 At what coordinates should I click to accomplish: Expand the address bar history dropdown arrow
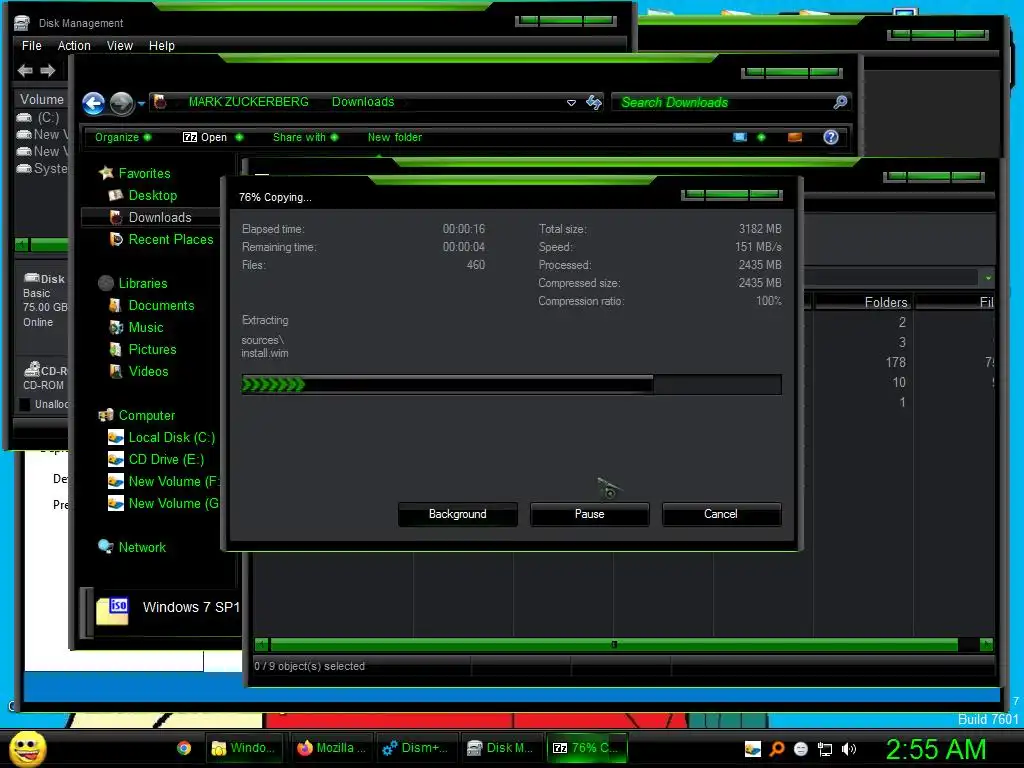pos(571,103)
